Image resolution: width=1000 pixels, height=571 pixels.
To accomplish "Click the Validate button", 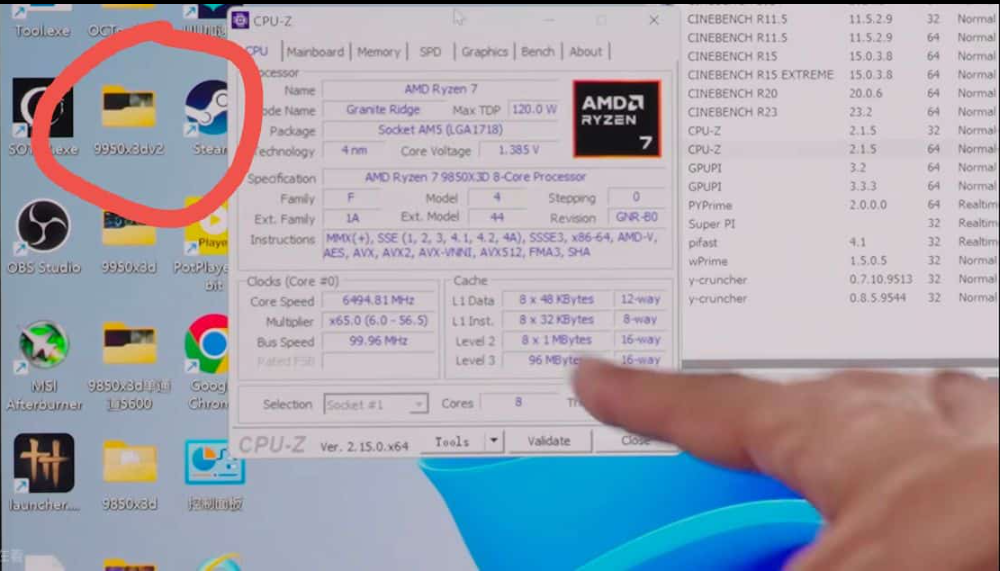I will [548, 441].
